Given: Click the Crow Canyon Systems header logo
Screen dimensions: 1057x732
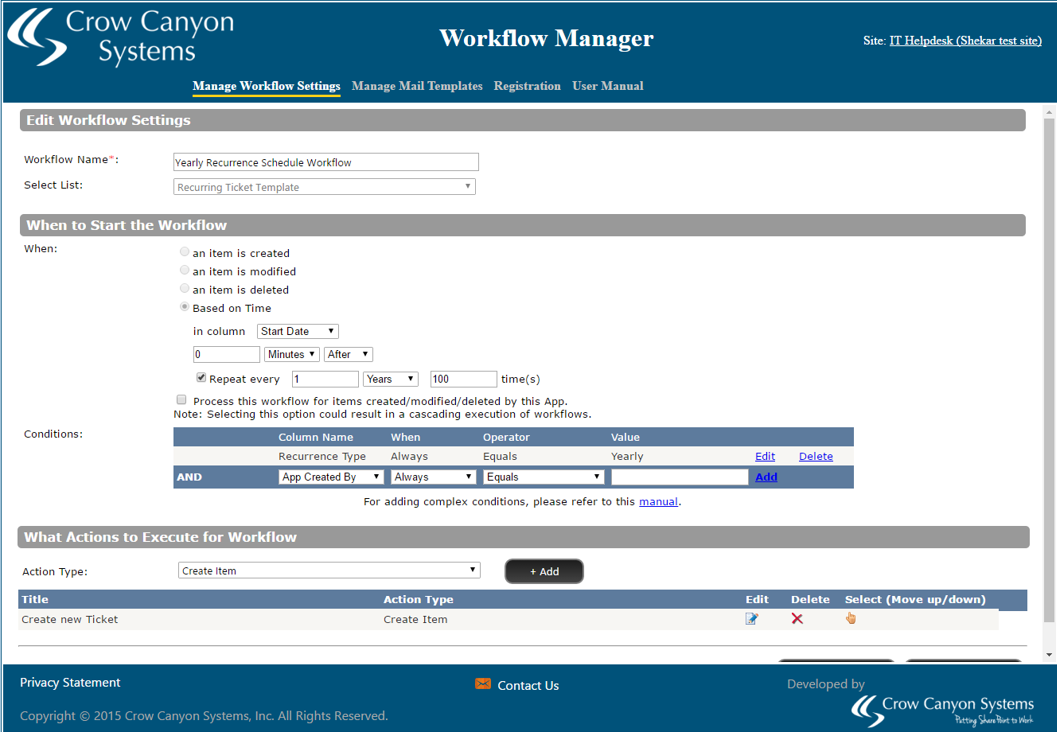Looking at the screenshot, I should 121,37.
